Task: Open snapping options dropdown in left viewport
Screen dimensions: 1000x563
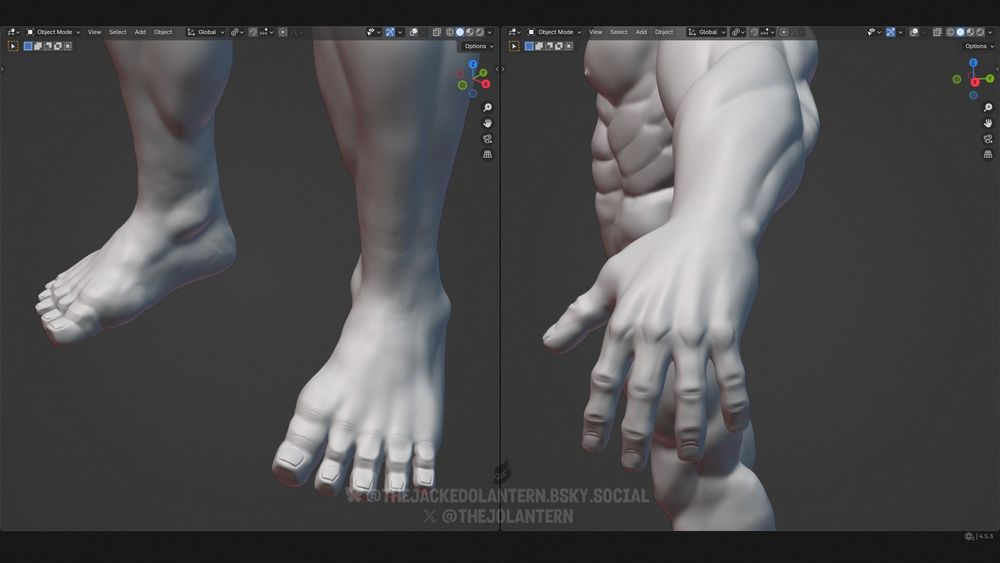Action: click(267, 32)
